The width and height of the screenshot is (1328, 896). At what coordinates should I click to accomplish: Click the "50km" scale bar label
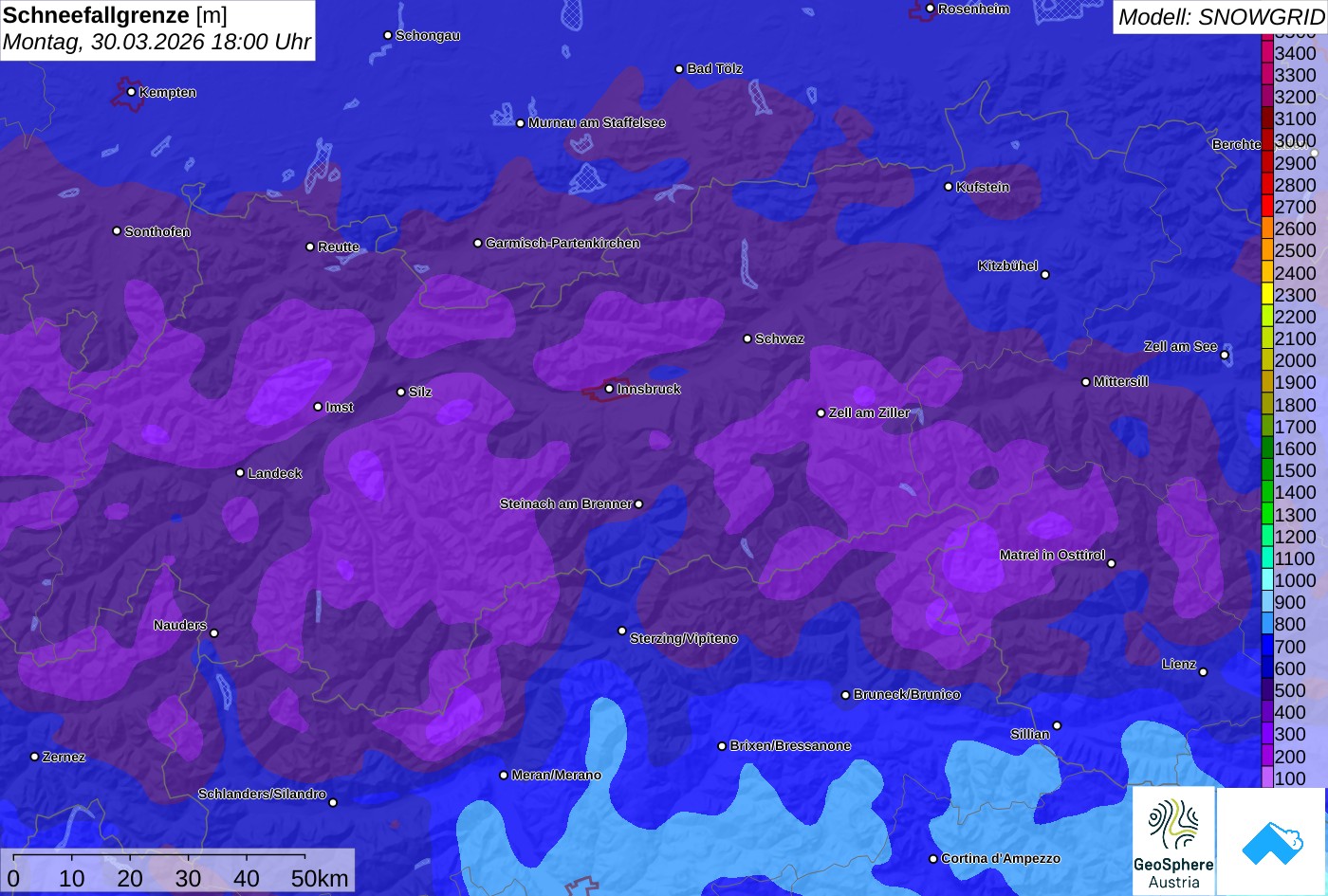[320, 879]
